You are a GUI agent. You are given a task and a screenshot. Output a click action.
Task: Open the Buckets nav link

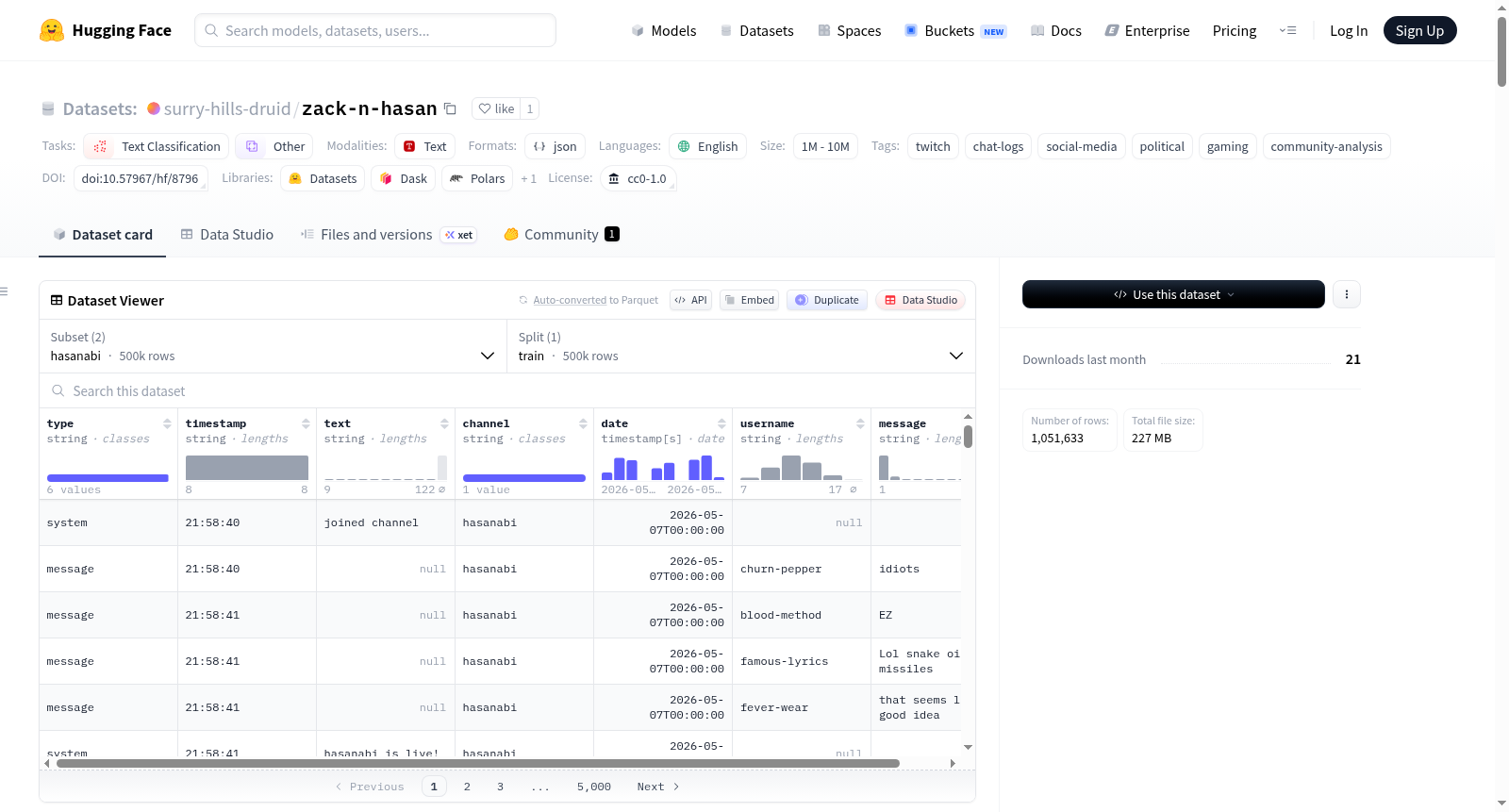point(955,31)
